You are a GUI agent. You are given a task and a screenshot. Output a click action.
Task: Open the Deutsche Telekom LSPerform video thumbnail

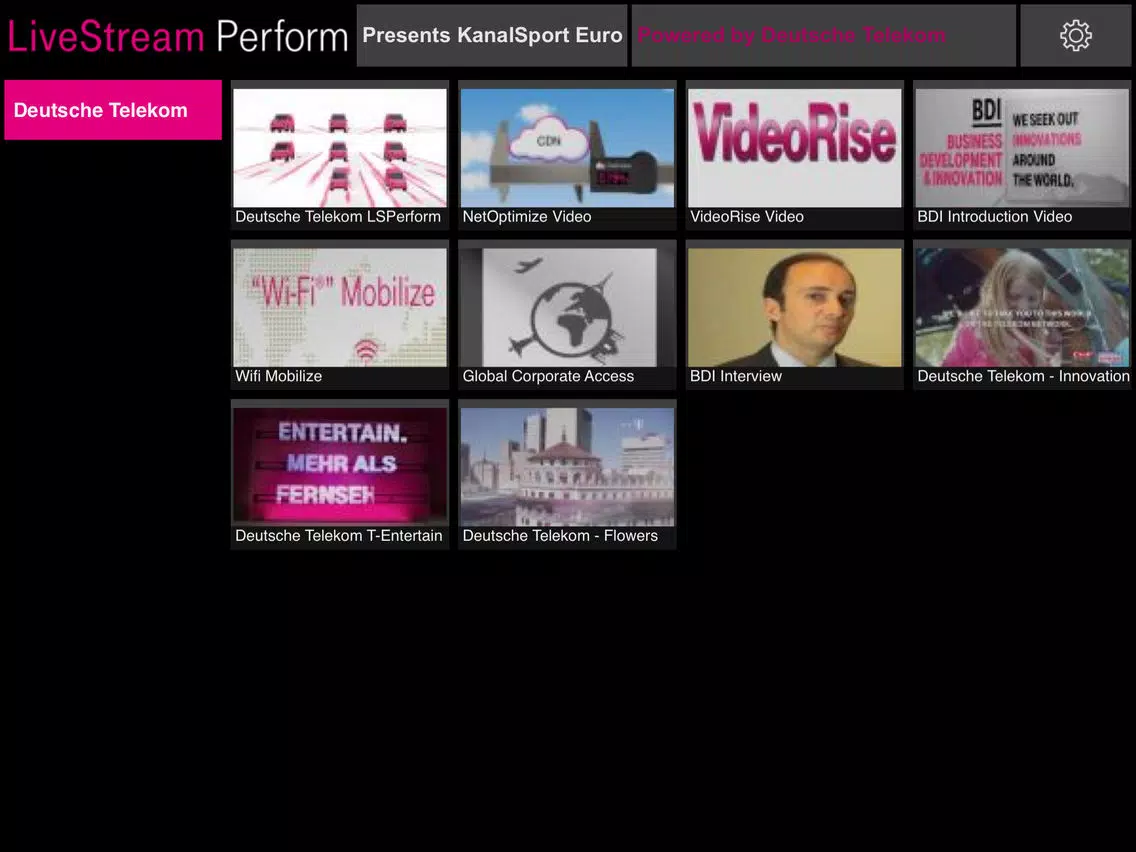coord(340,148)
